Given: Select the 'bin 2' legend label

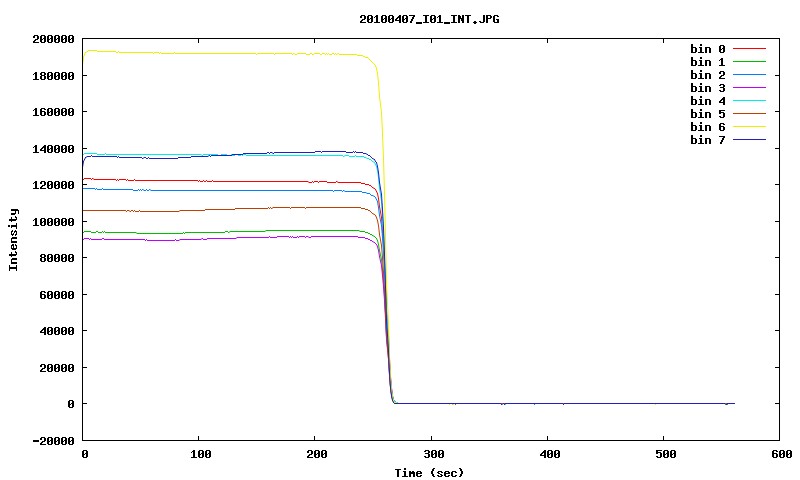Looking at the screenshot, I should pyautogui.click(x=708, y=75).
